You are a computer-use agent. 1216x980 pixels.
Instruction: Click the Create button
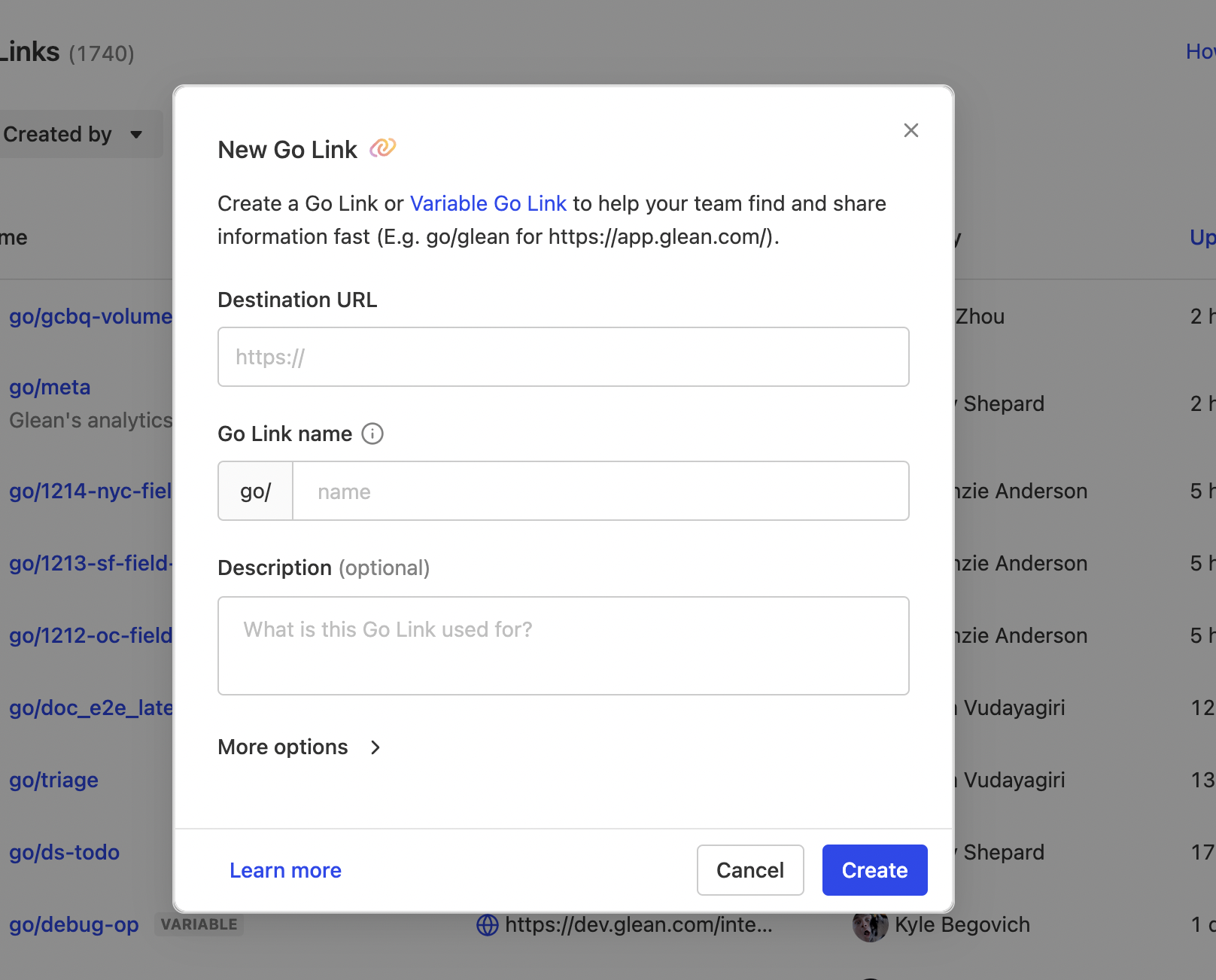point(874,870)
